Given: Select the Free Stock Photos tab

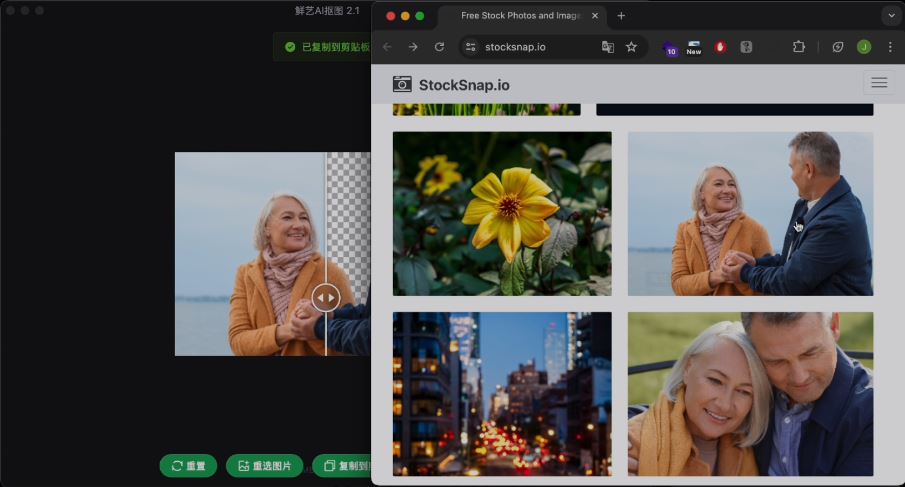Looking at the screenshot, I should (x=520, y=16).
